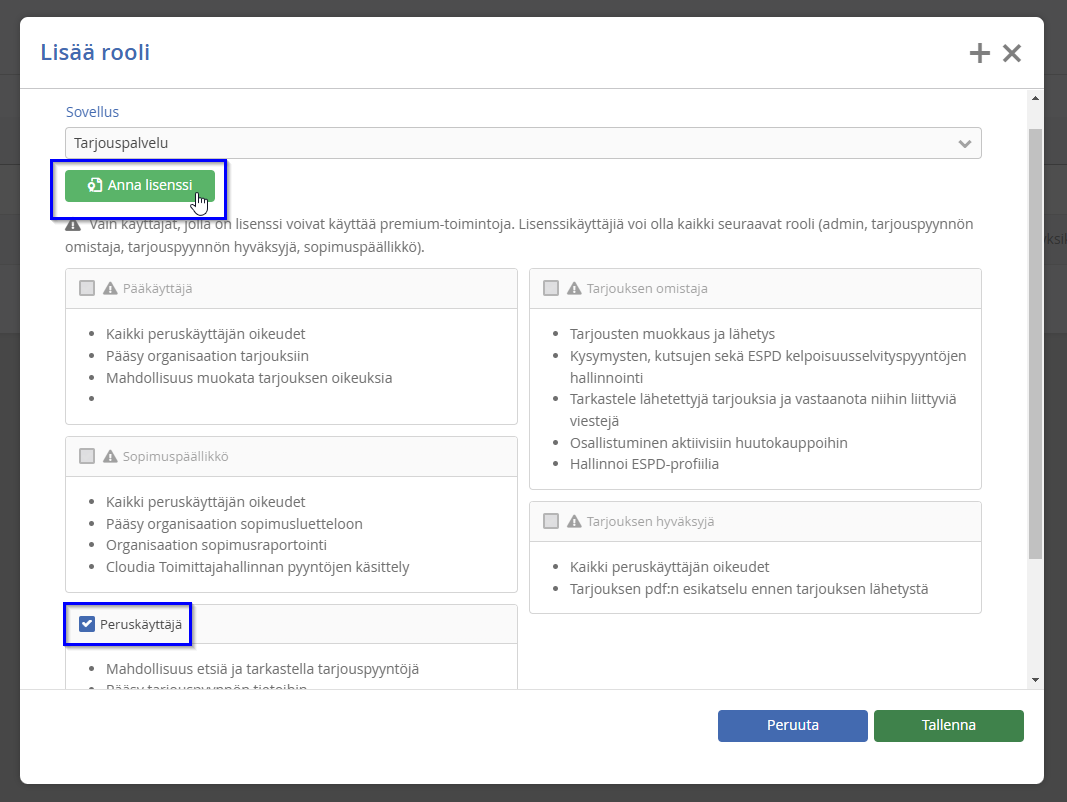Check the Sopimuspäällikkö role checkbox

87,456
